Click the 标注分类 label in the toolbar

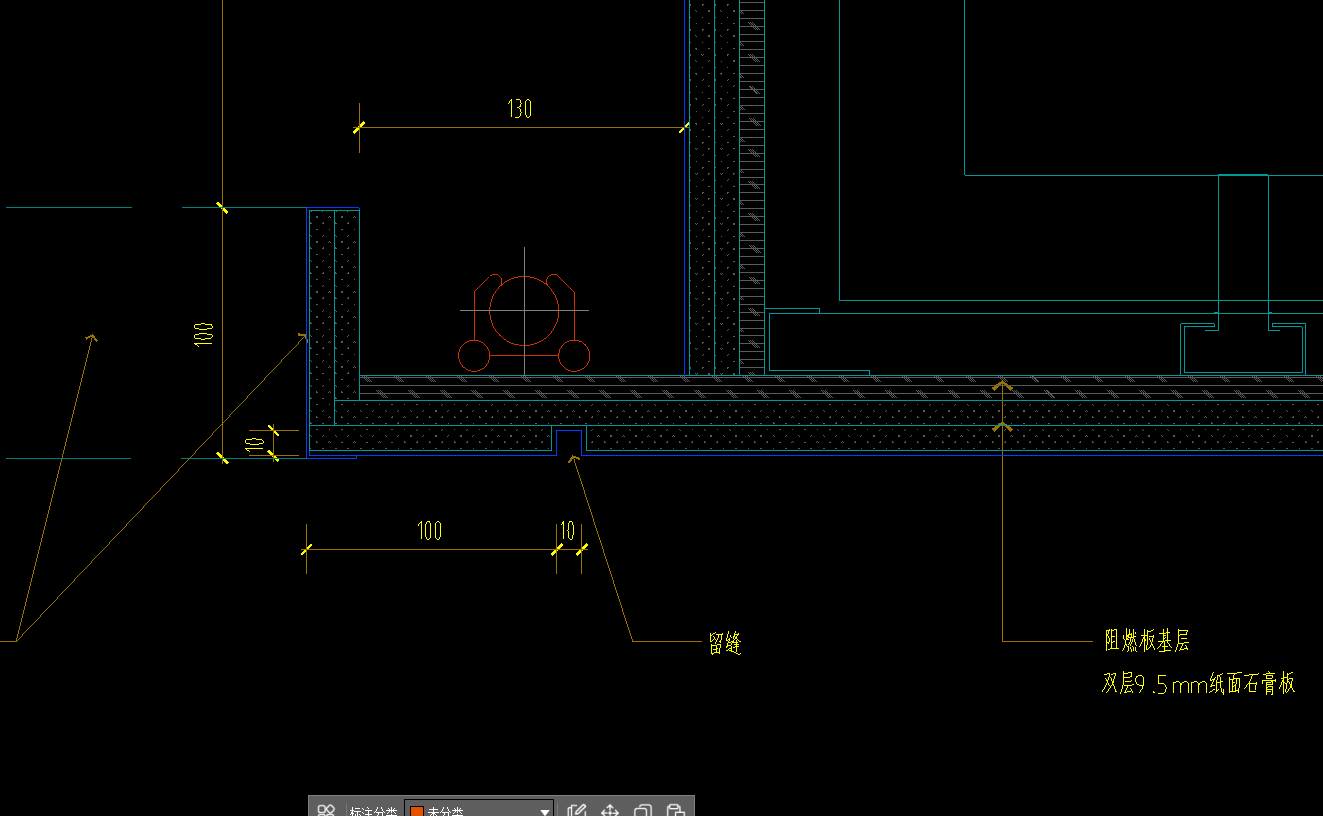point(373,811)
